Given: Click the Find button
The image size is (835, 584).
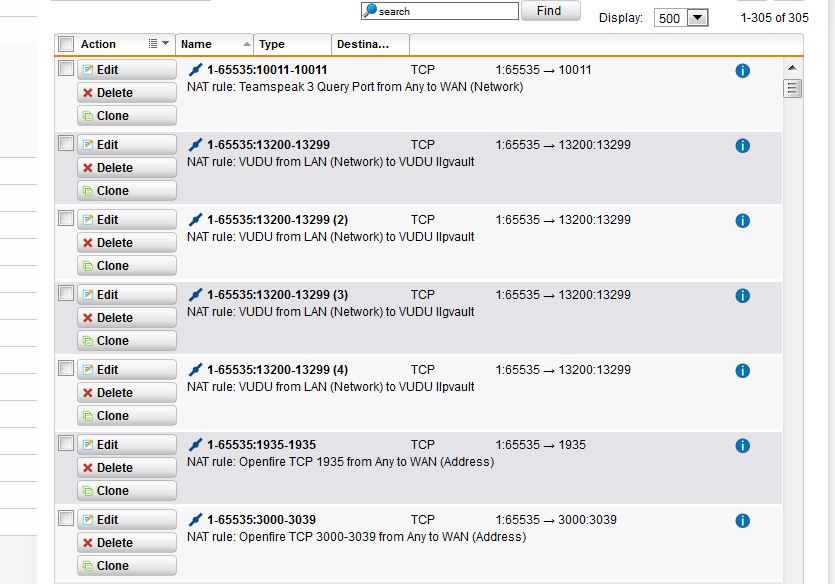Looking at the screenshot, I should point(551,11).
